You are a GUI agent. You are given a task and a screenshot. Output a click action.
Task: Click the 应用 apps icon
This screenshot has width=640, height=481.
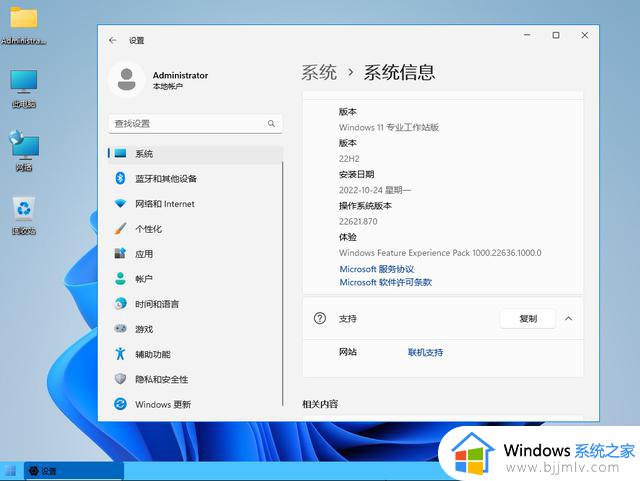[x=120, y=253]
